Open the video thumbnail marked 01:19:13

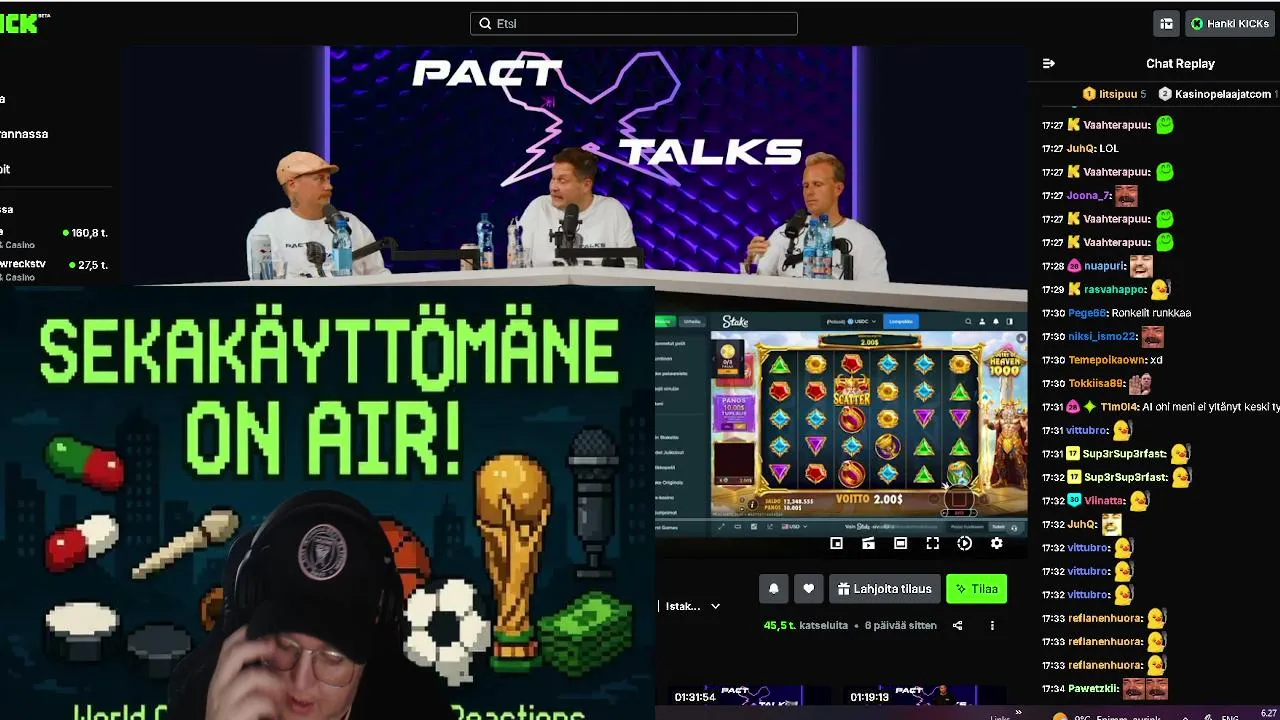924,695
